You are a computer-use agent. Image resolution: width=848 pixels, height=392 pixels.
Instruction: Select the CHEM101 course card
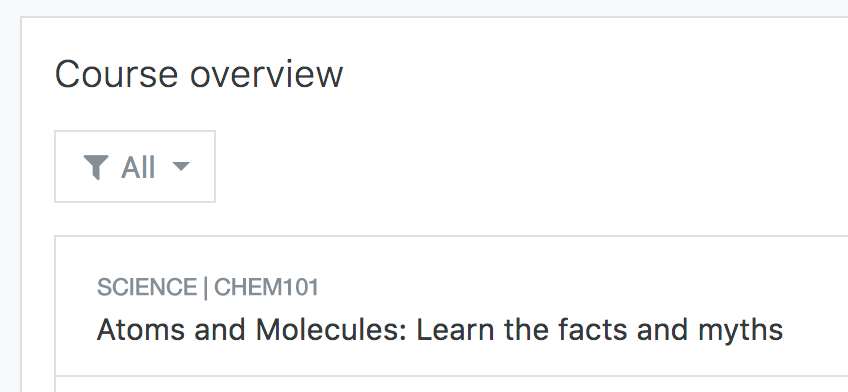[x=451, y=305]
